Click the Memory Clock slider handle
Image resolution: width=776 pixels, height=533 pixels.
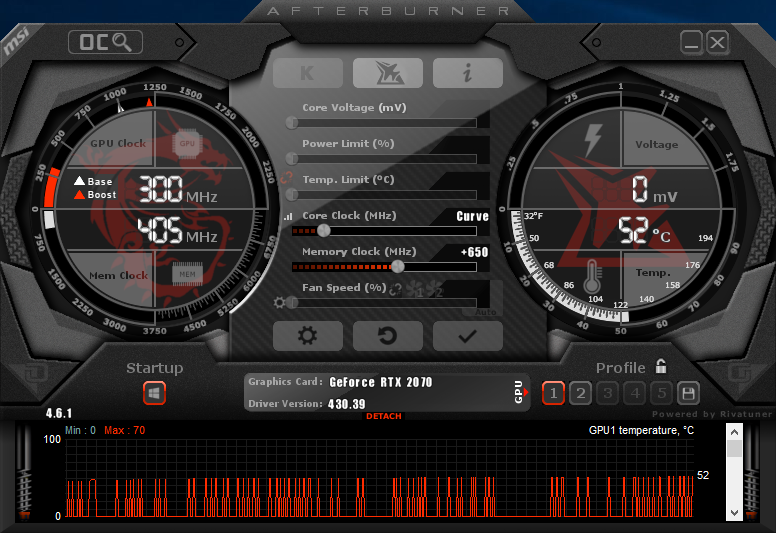tap(397, 267)
